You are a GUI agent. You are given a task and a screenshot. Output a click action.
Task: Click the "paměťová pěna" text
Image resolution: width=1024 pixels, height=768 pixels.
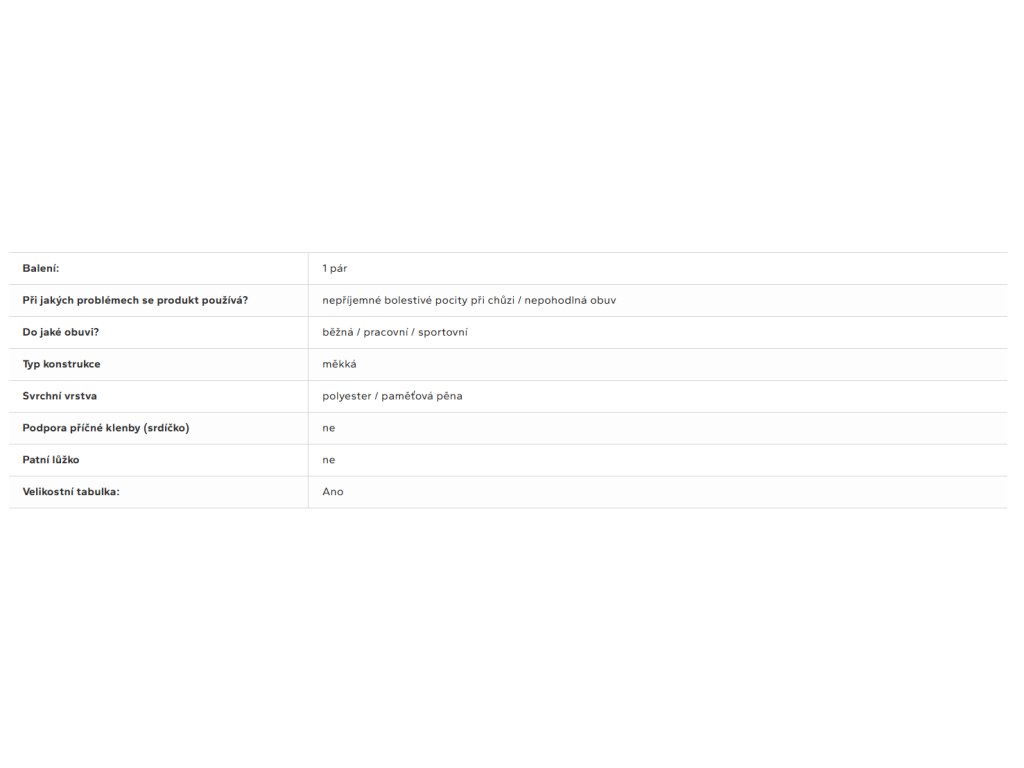tap(422, 396)
